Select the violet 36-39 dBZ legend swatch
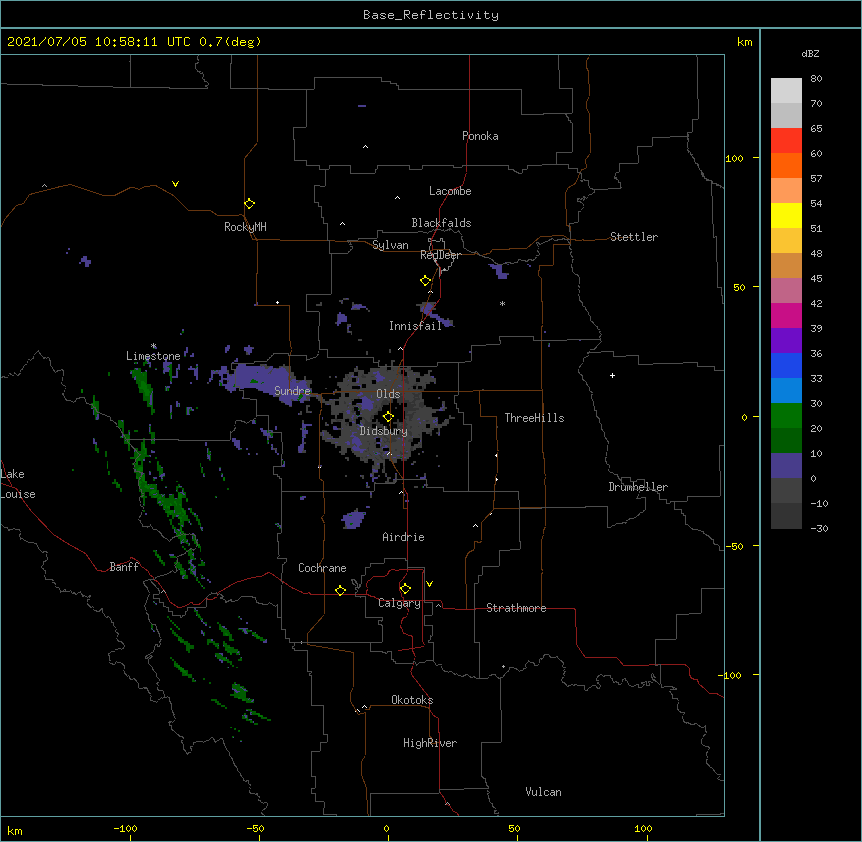Image resolution: width=862 pixels, height=842 pixels. coord(786,341)
